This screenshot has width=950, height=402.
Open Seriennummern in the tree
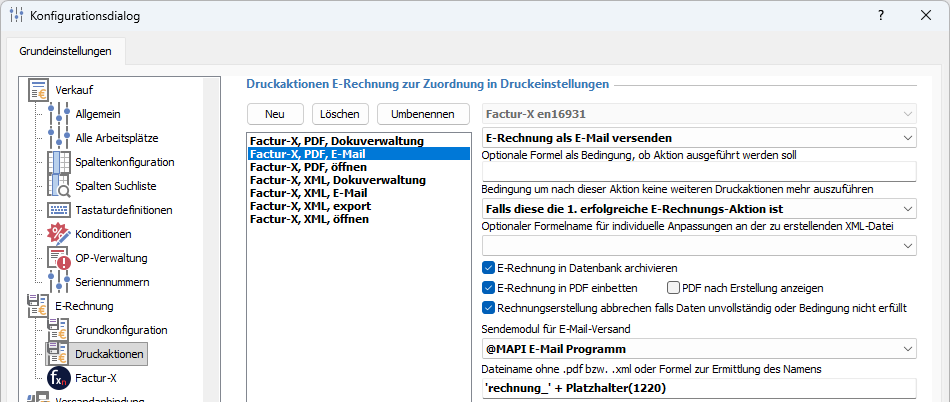pos(112,282)
